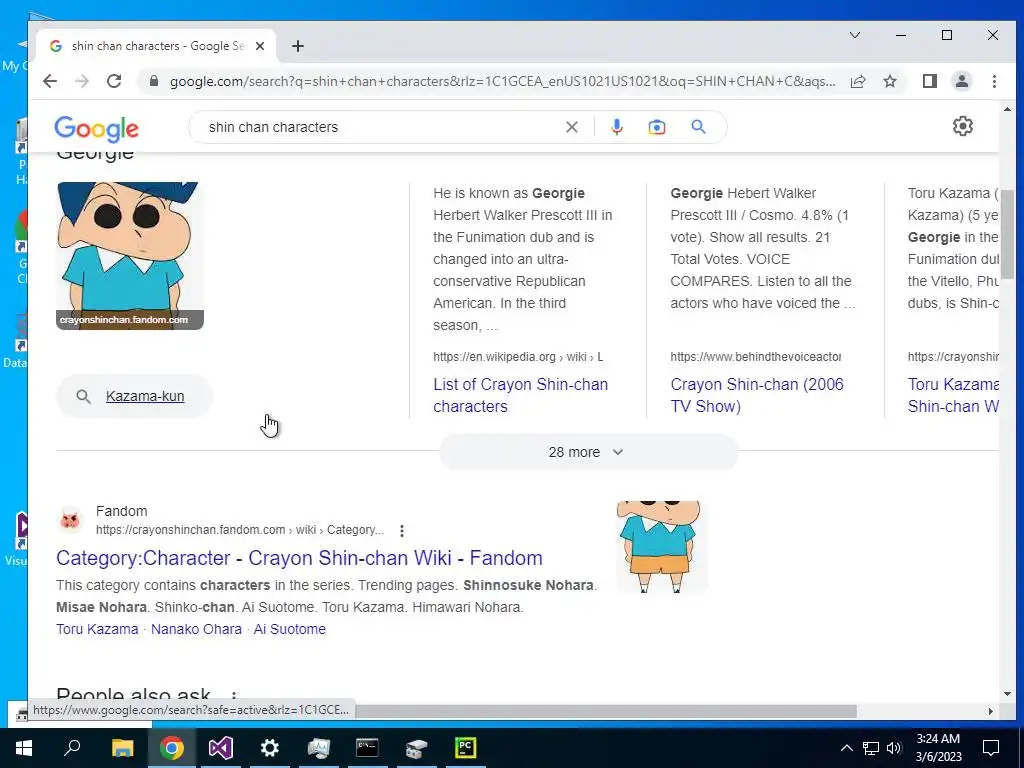Viewport: 1024px width, 768px height.
Task: Click Fandom site favicon
Action: [x=70, y=520]
